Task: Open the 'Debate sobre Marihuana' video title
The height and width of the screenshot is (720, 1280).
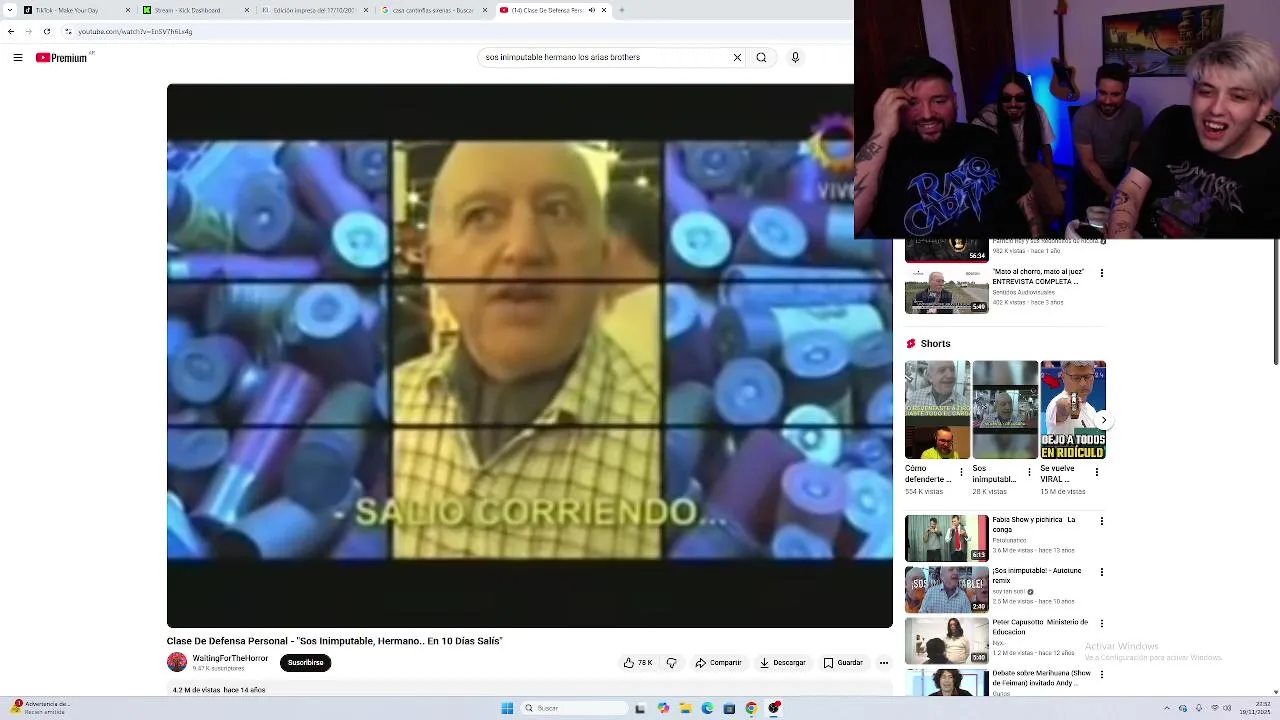Action: pos(1041,678)
